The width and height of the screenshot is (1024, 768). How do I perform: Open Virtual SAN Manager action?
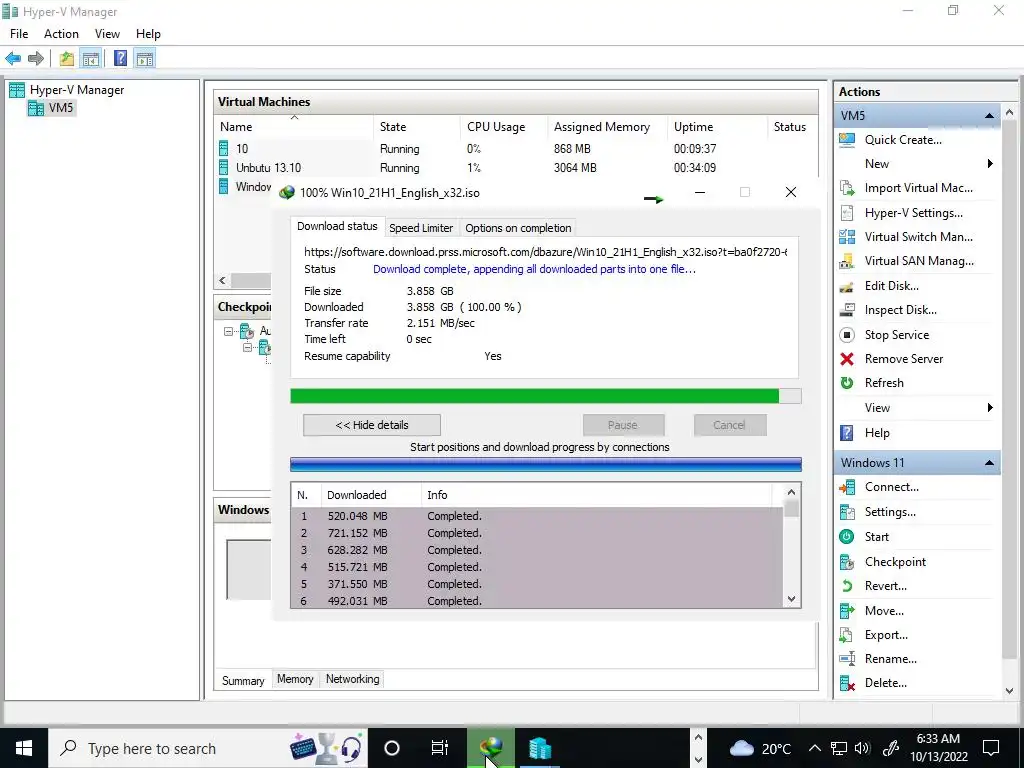pos(919,261)
